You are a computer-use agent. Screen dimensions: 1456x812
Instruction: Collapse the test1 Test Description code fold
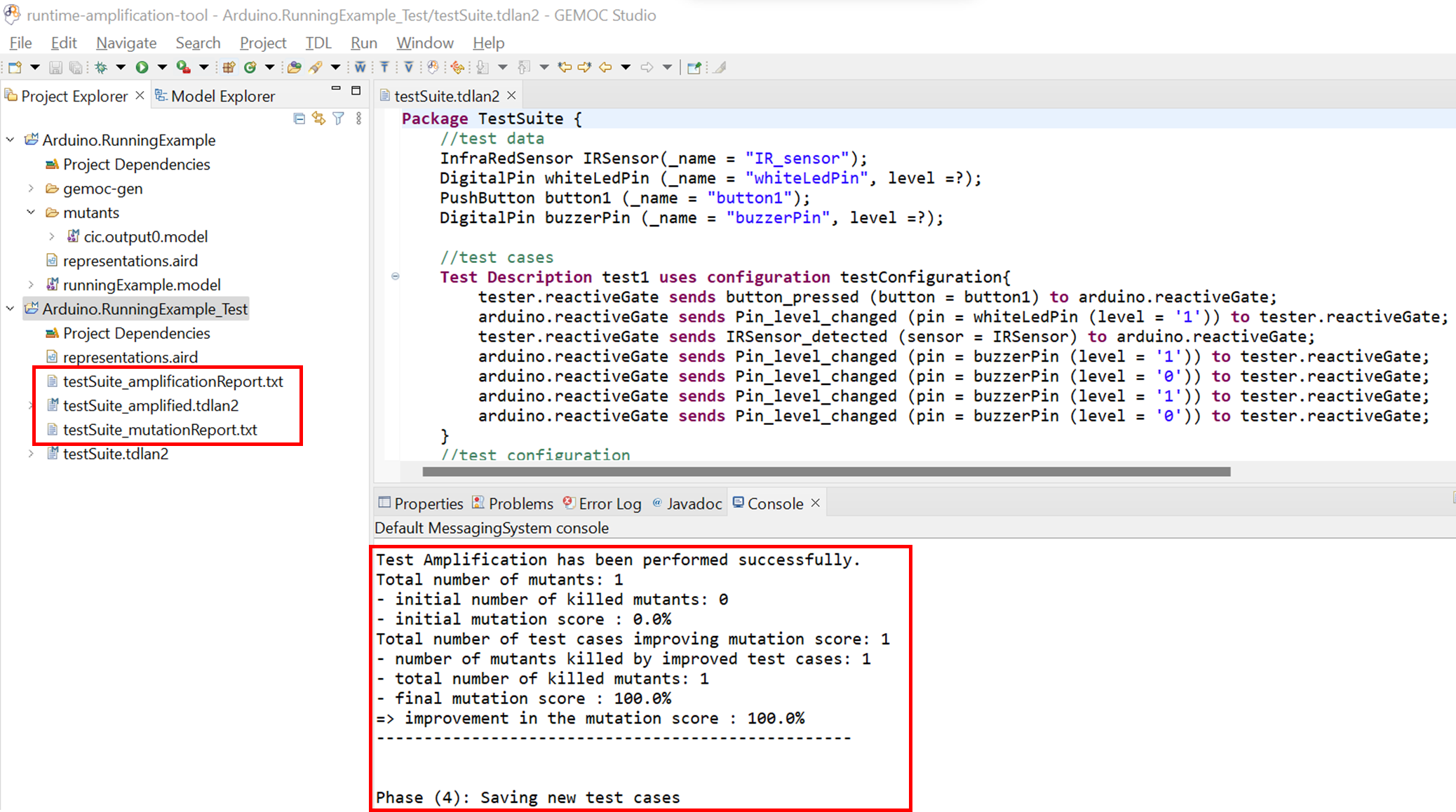click(x=396, y=276)
